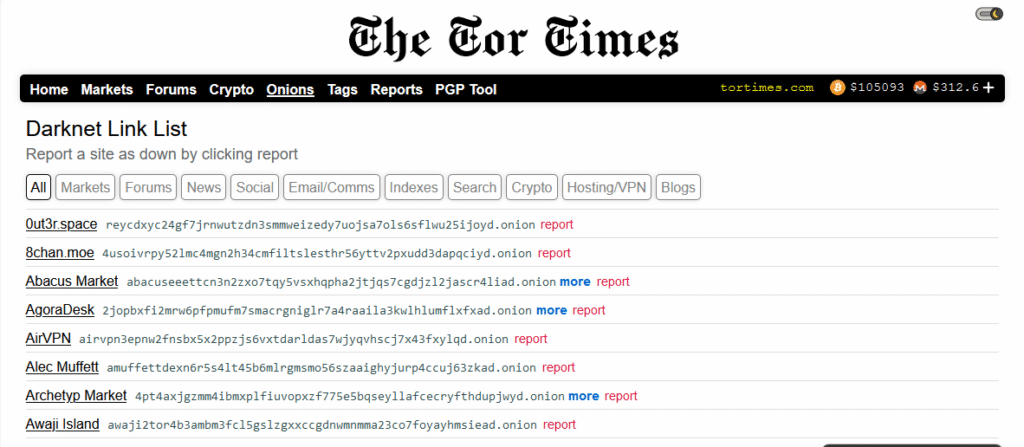
Task: Expand more prices with plus icon
Action: [989, 88]
